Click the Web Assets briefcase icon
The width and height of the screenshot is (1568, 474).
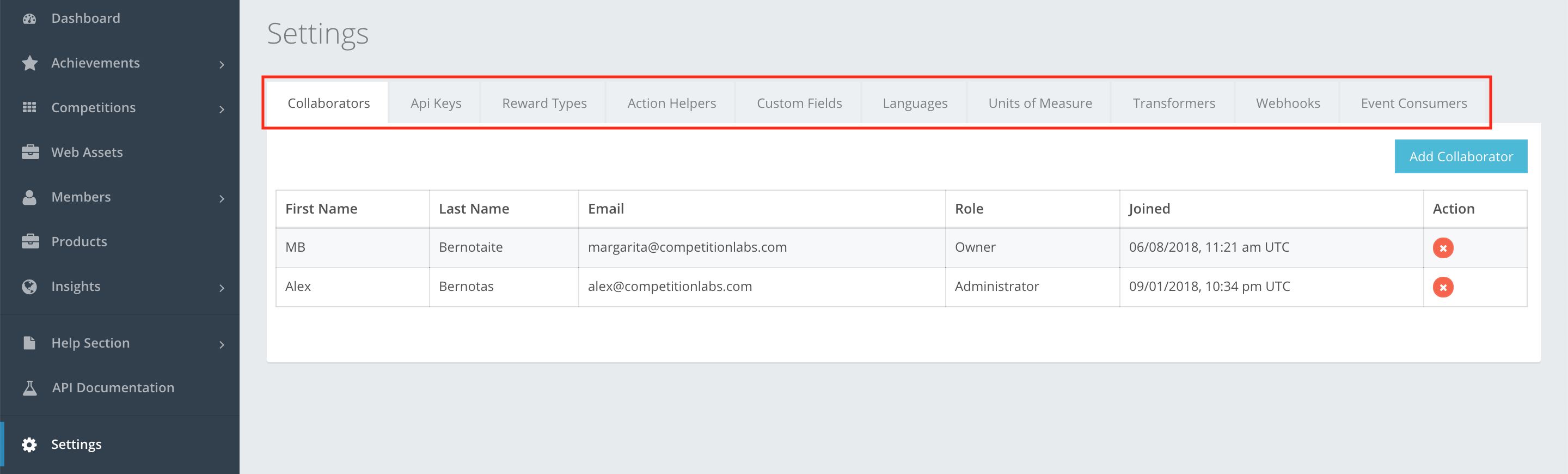tap(29, 153)
